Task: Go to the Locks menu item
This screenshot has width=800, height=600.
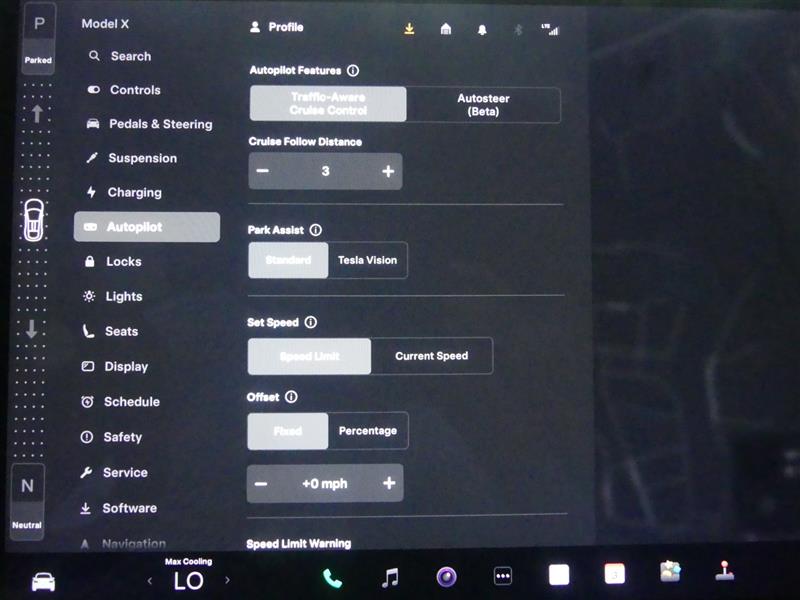Action: pyautogui.click(x=123, y=262)
